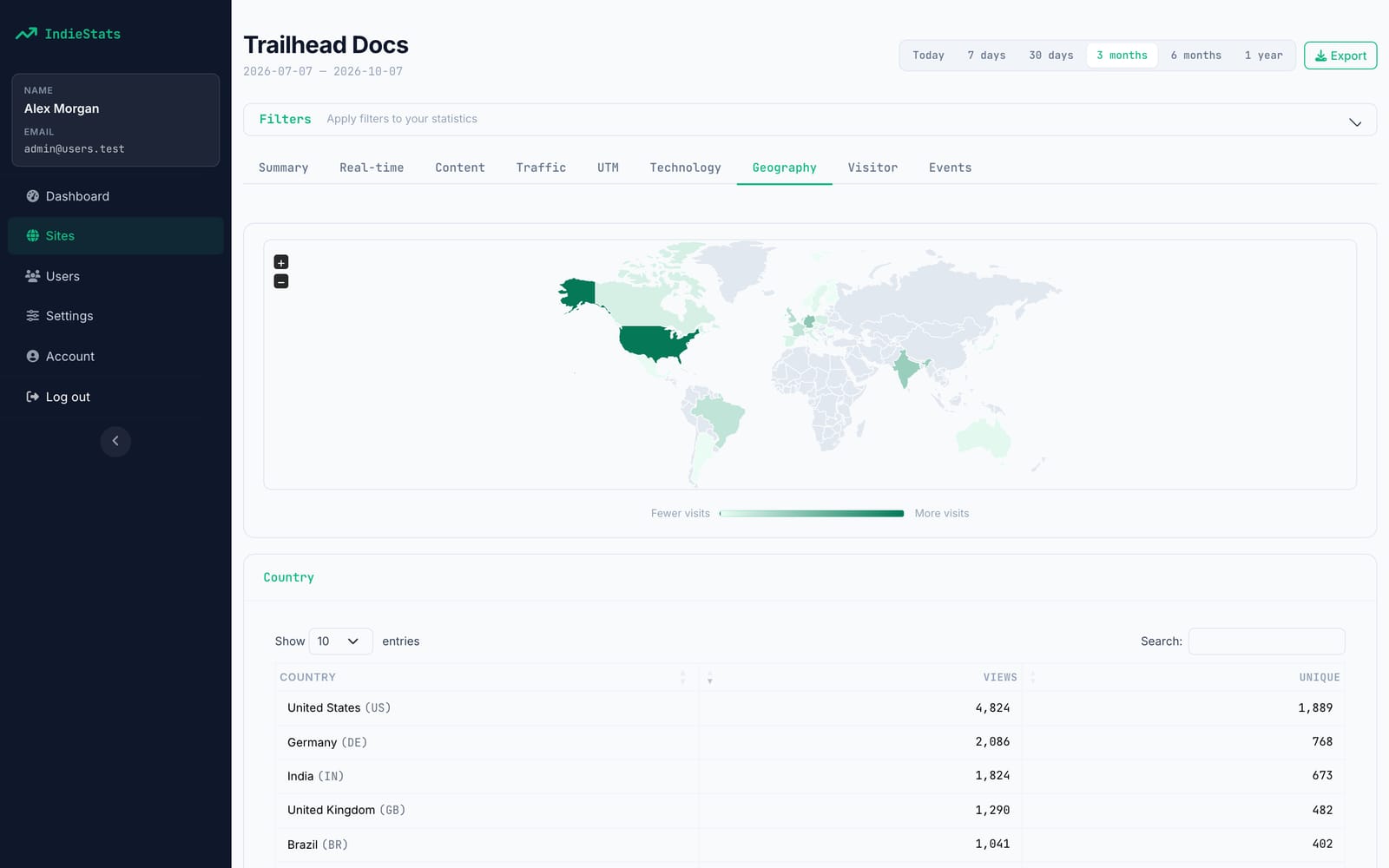Screen dimensions: 1389x868
Task: Click the Users group icon
Action: (33, 276)
